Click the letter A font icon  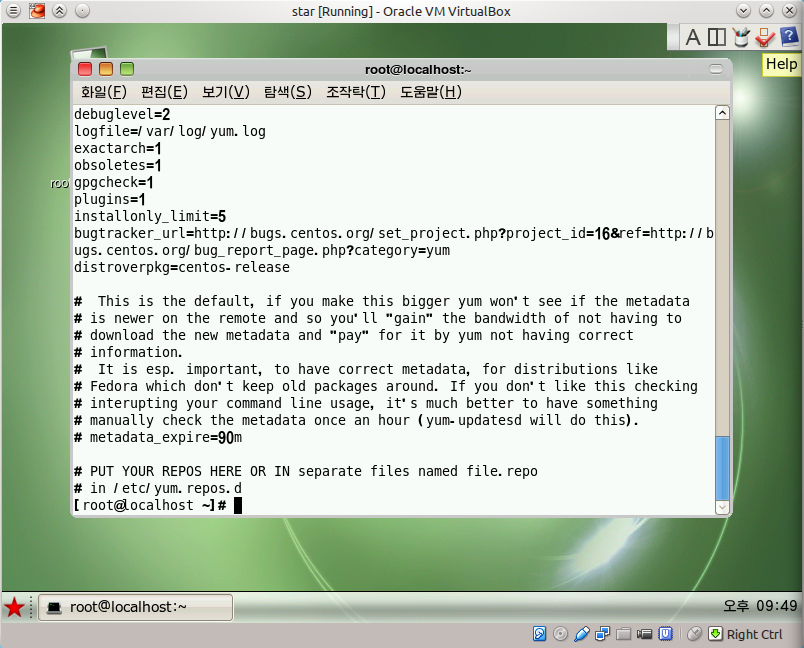tap(693, 37)
